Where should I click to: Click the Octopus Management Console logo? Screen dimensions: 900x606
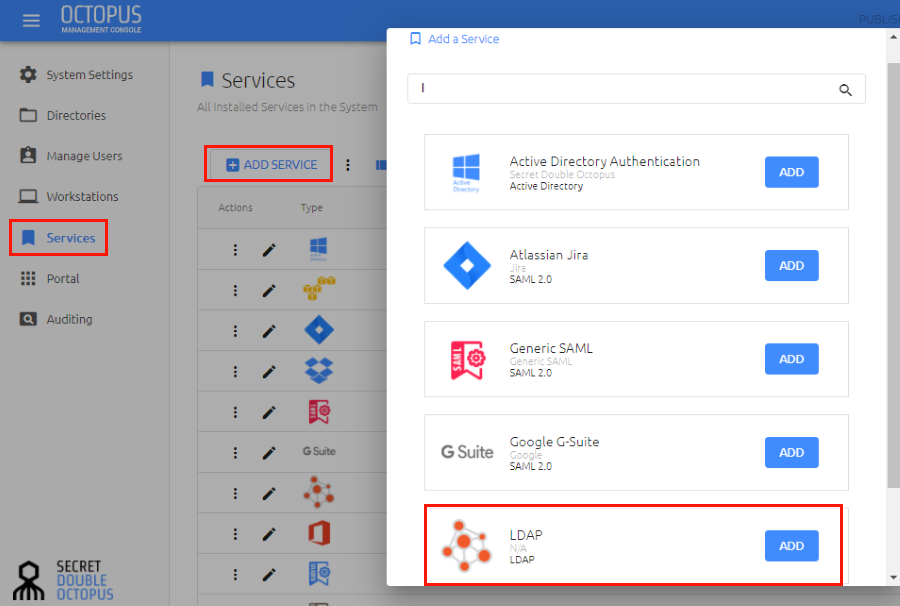pos(101,19)
